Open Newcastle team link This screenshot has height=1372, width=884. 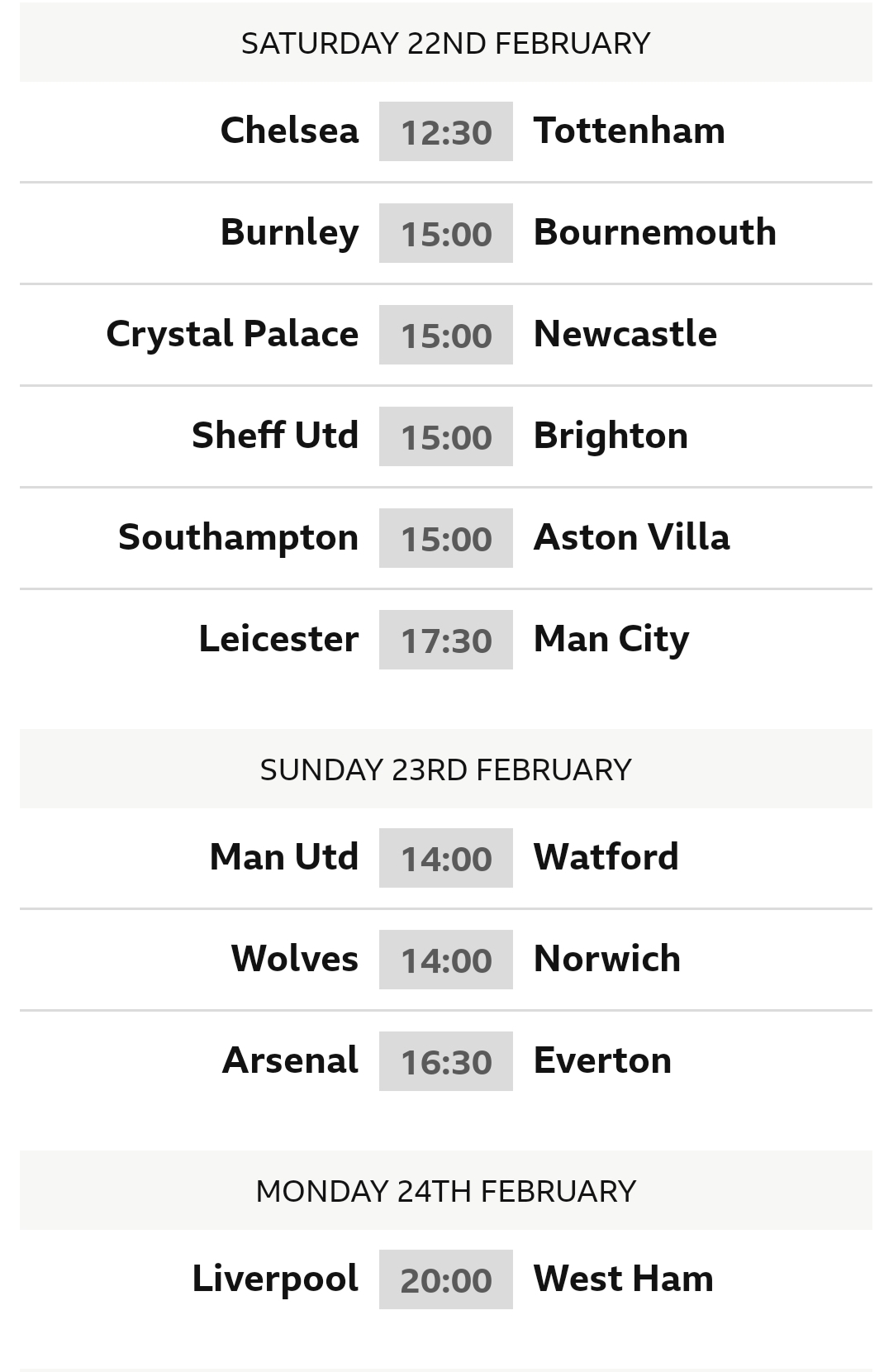625,334
